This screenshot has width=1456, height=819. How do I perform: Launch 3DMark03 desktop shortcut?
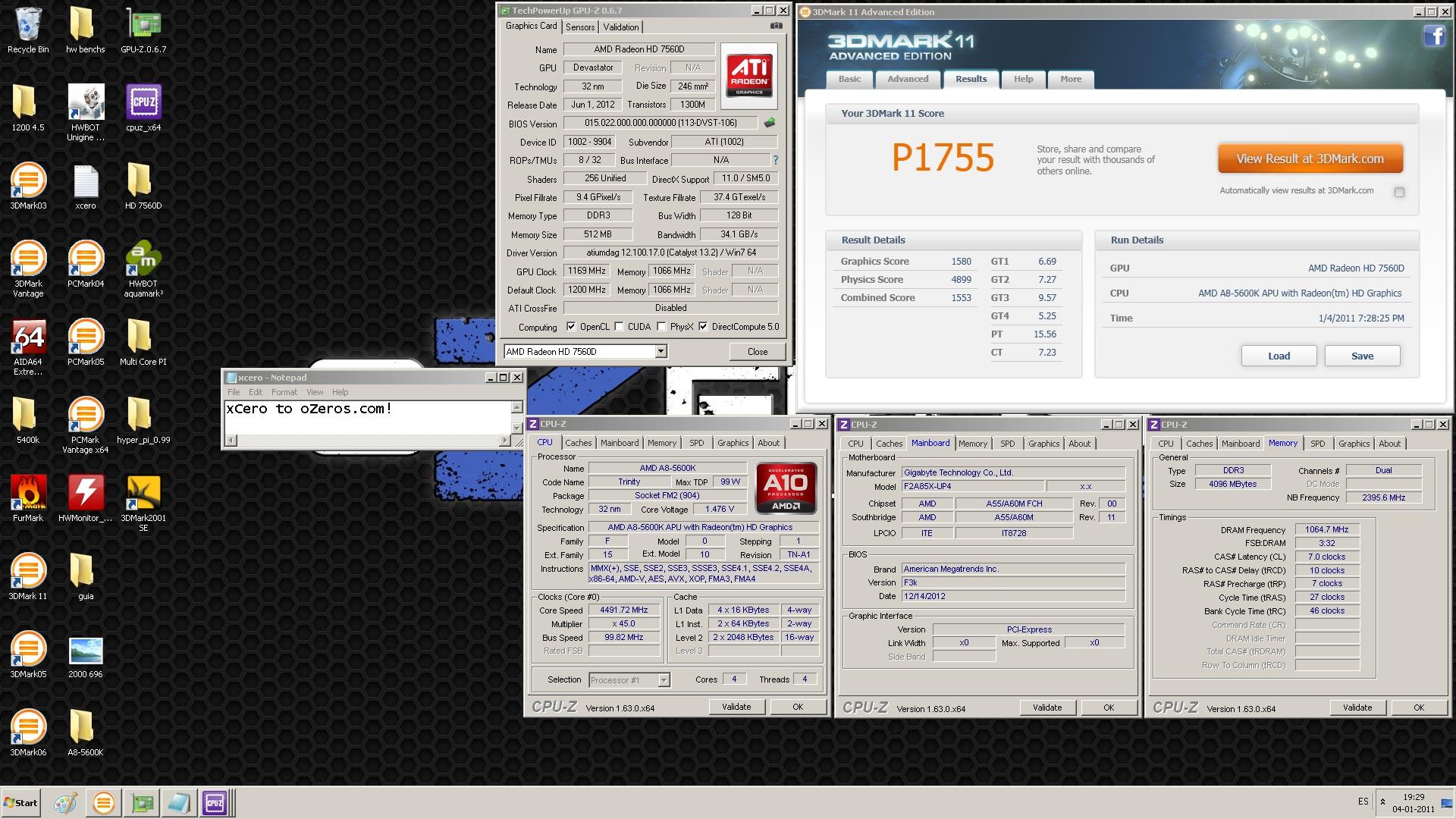coord(28,187)
